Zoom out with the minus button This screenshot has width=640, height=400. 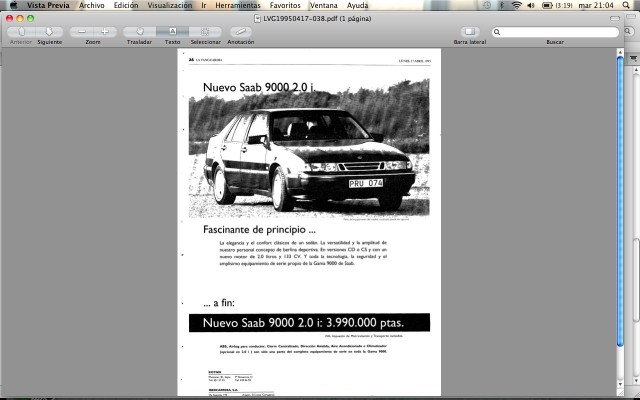82,32
